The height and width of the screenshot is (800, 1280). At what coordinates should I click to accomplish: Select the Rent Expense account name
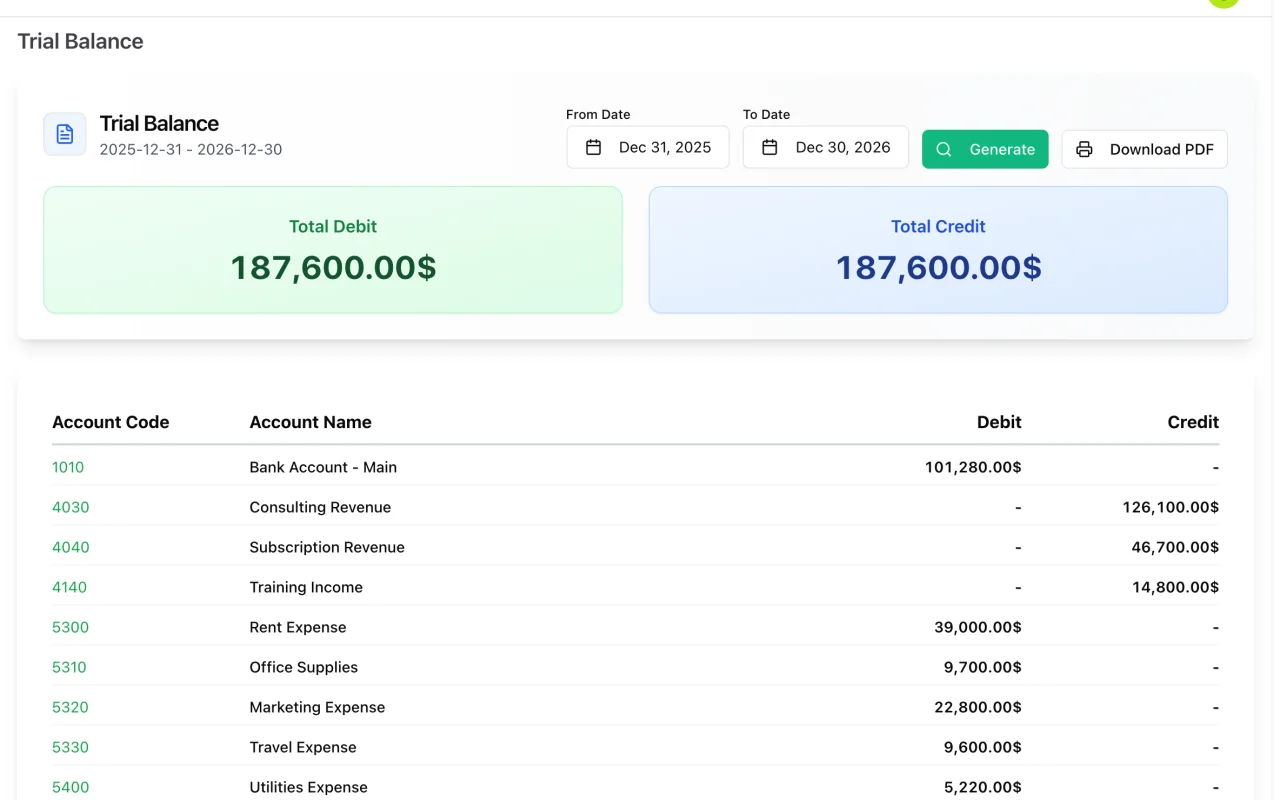298,627
